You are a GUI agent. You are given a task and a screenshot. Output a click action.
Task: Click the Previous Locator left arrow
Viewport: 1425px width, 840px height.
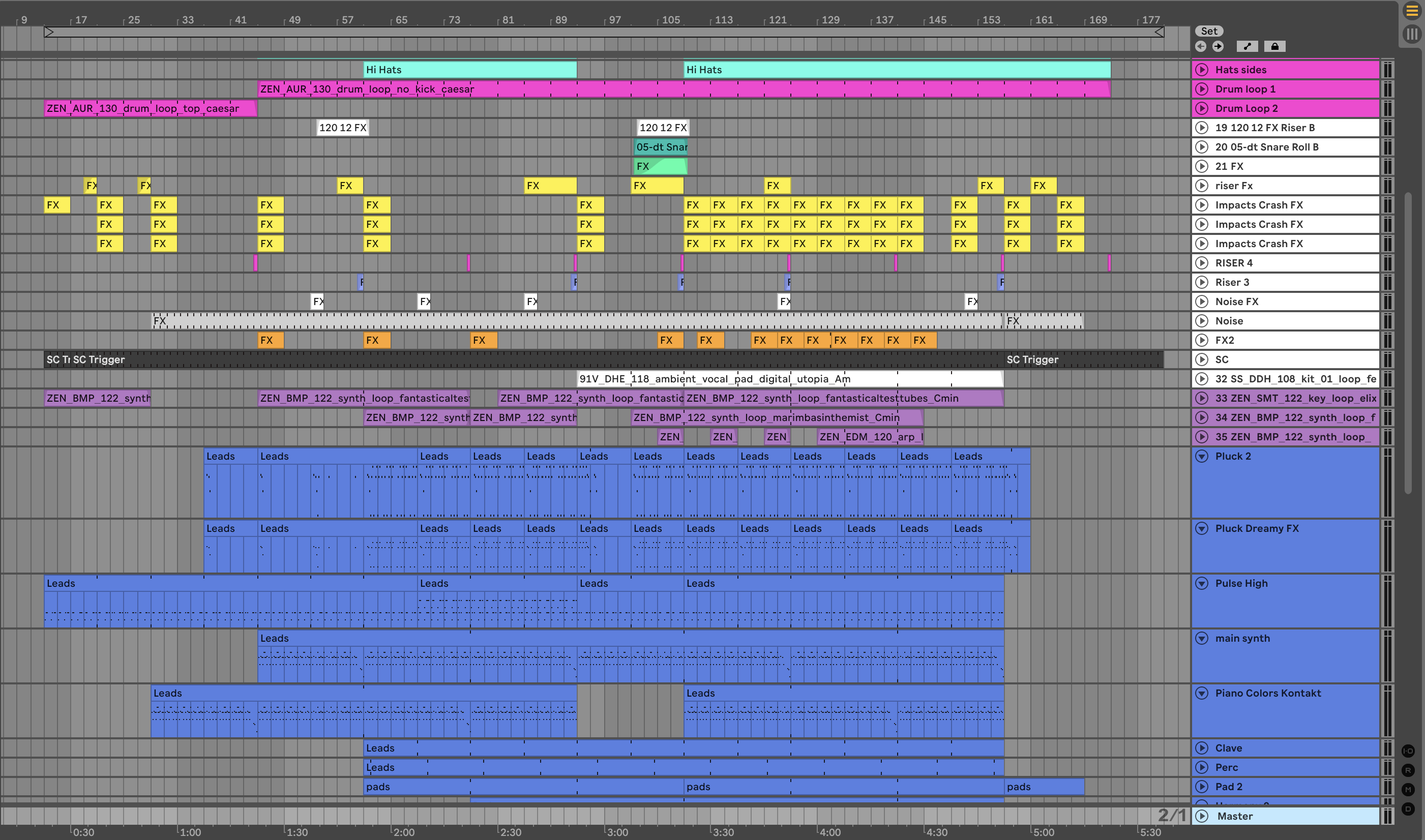[1200, 46]
